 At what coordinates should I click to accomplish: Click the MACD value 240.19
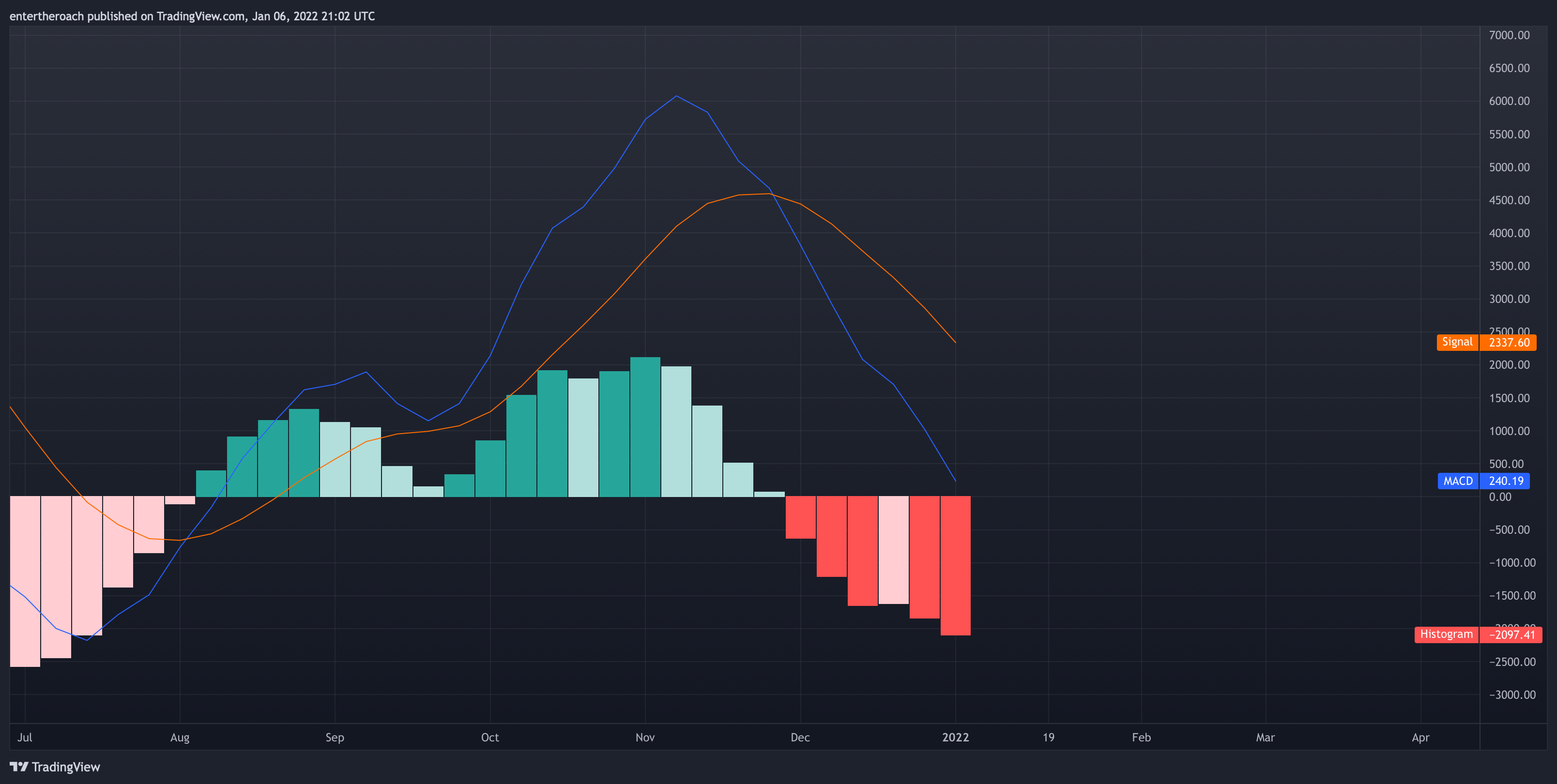(1506, 481)
